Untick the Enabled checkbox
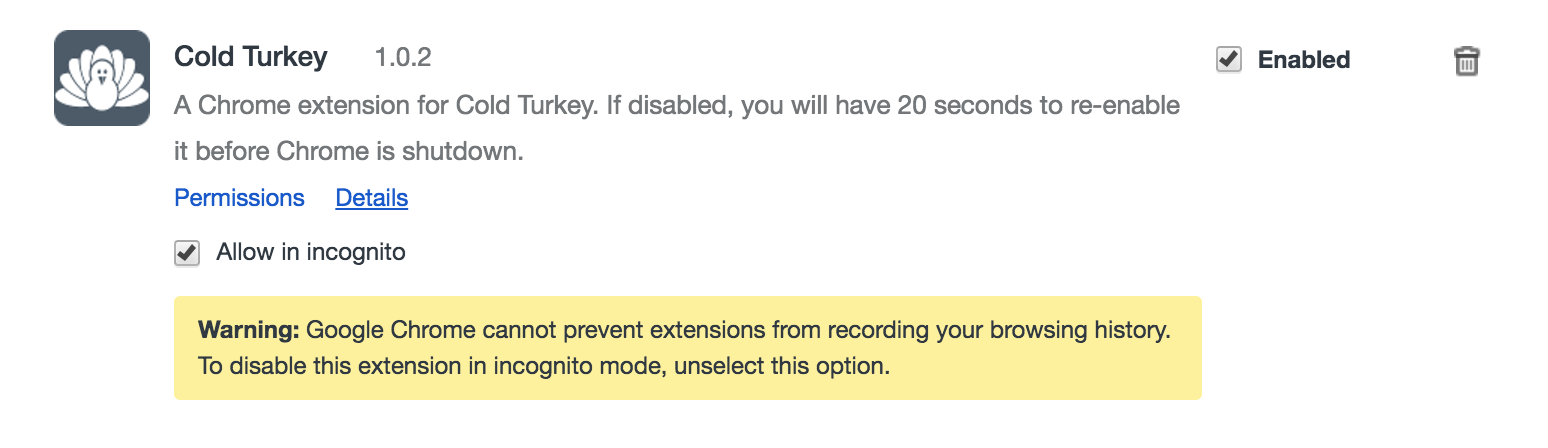This screenshot has height=448, width=1548. [x=1229, y=60]
